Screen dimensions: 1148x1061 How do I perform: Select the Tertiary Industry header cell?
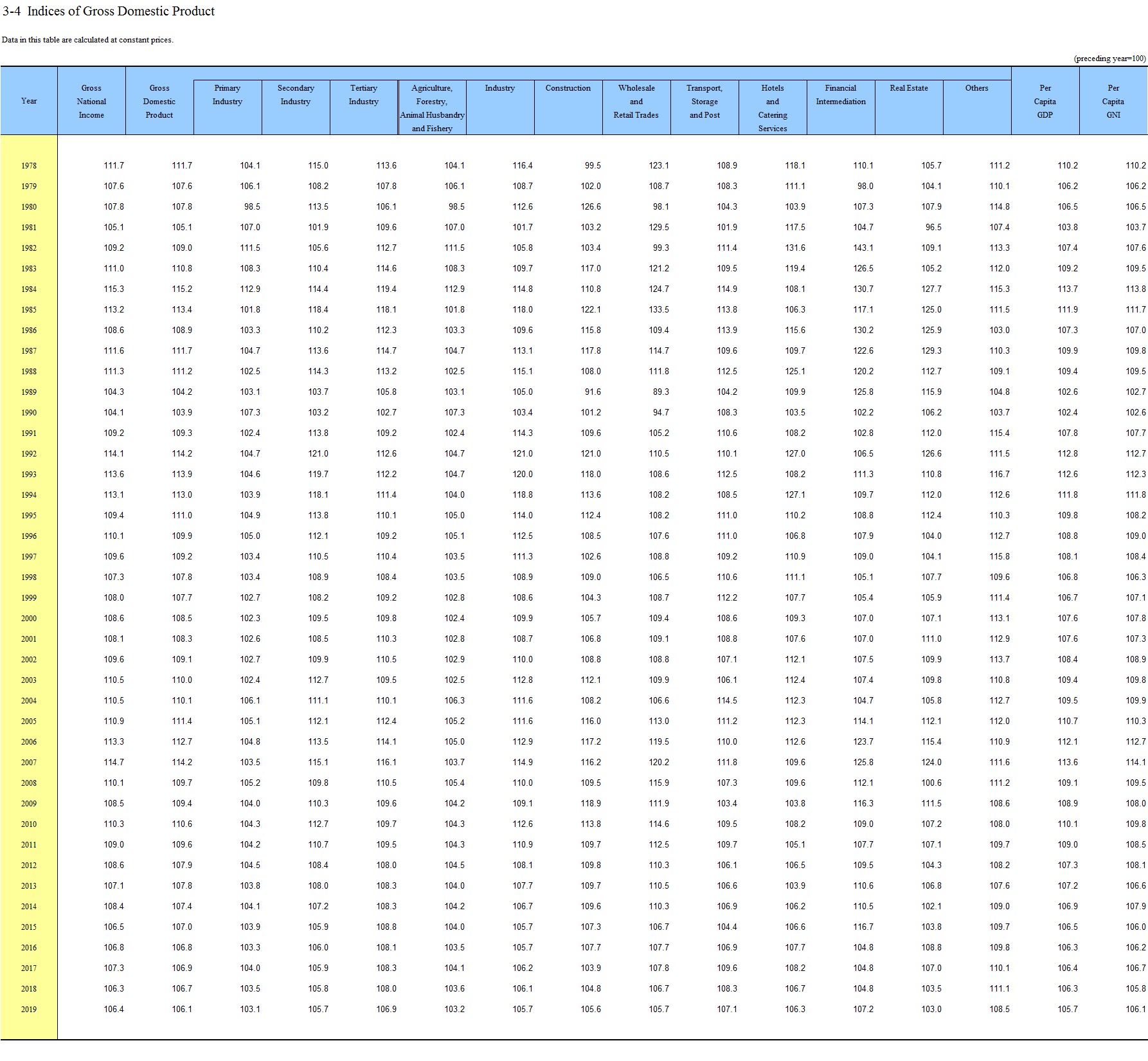pyautogui.click(x=364, y=95)
